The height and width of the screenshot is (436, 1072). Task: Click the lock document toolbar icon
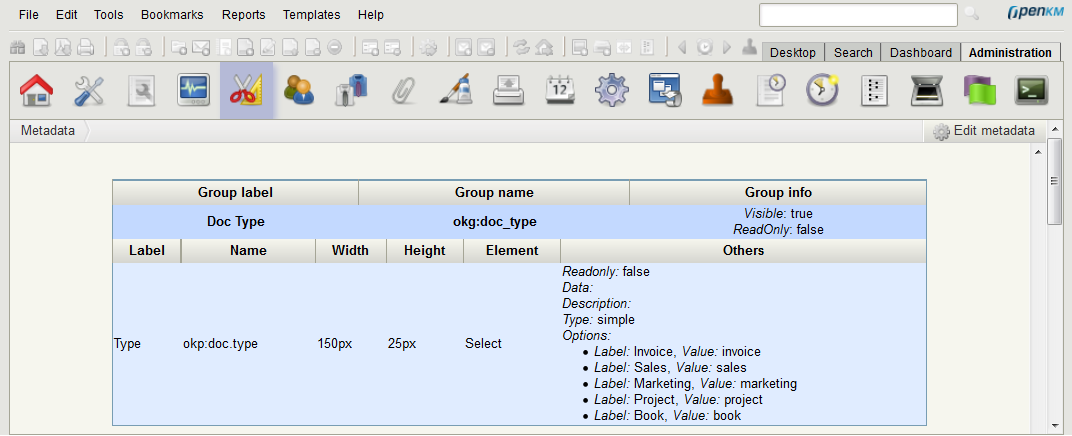click(x=122, y=47)
